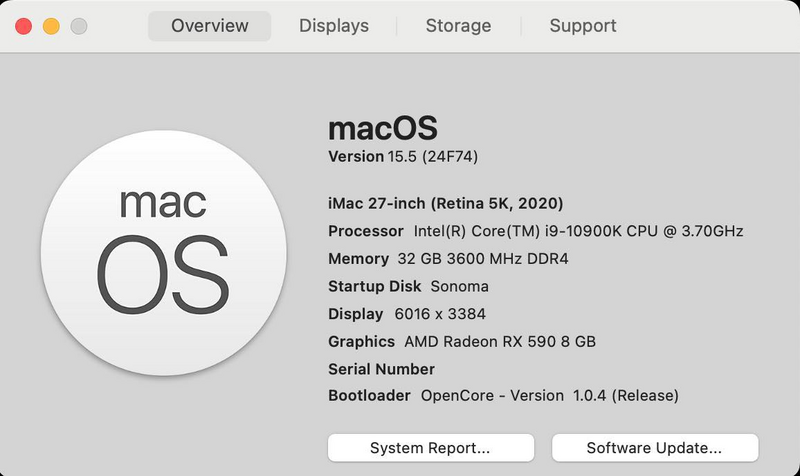
Task: Click the large macOS heading
Action: [x=383, y=128]
